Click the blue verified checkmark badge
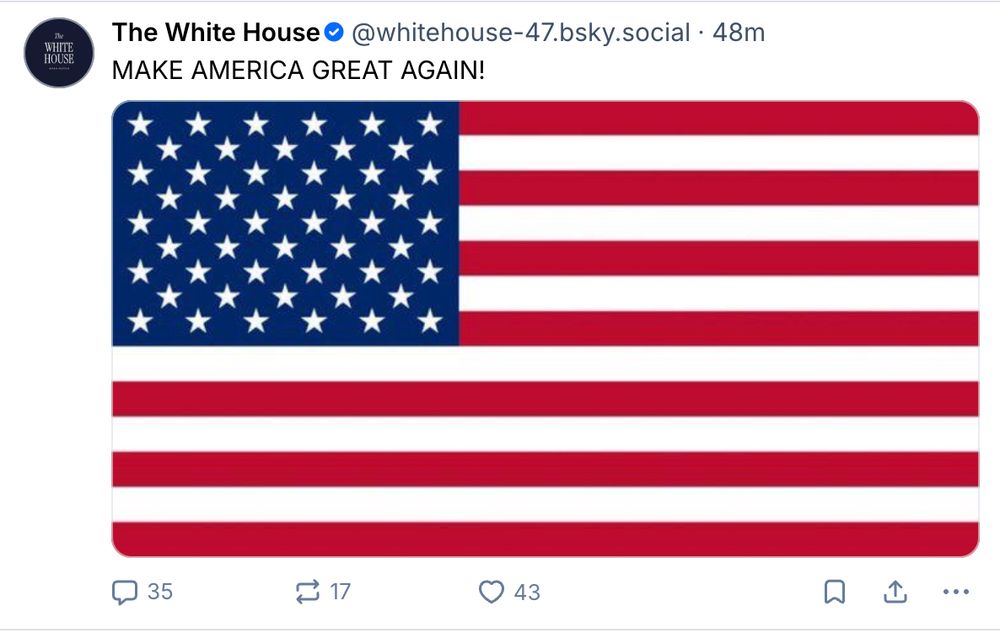1000x642 pixels. point(334,33)
